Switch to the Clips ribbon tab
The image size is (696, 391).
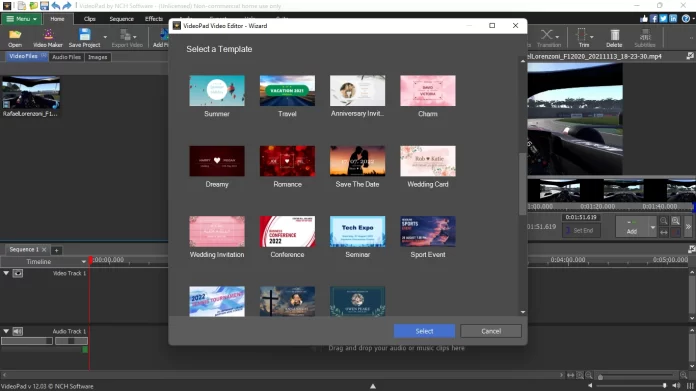[x=90, y=19]
